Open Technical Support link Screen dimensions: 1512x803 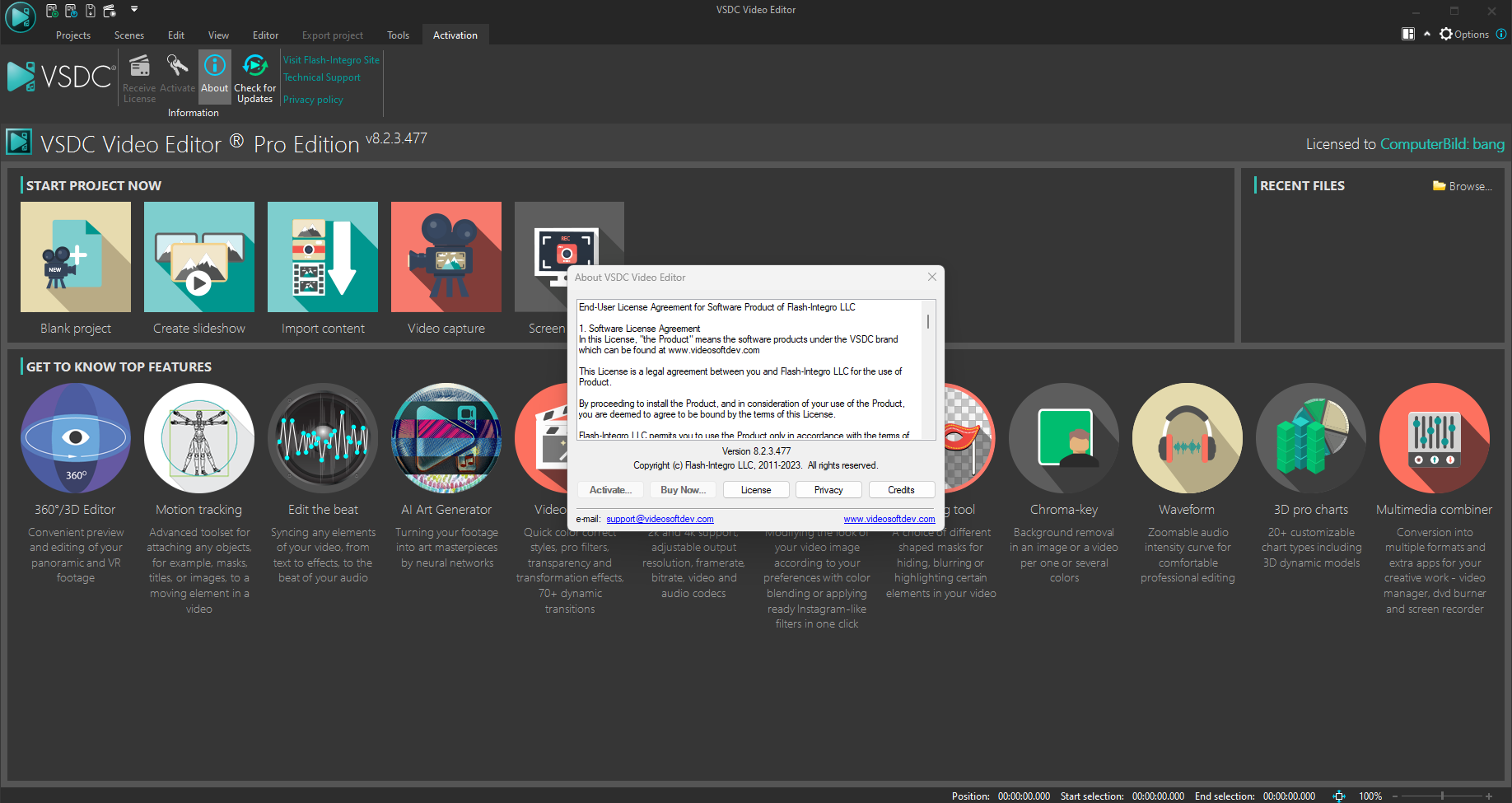coord(322,77)
